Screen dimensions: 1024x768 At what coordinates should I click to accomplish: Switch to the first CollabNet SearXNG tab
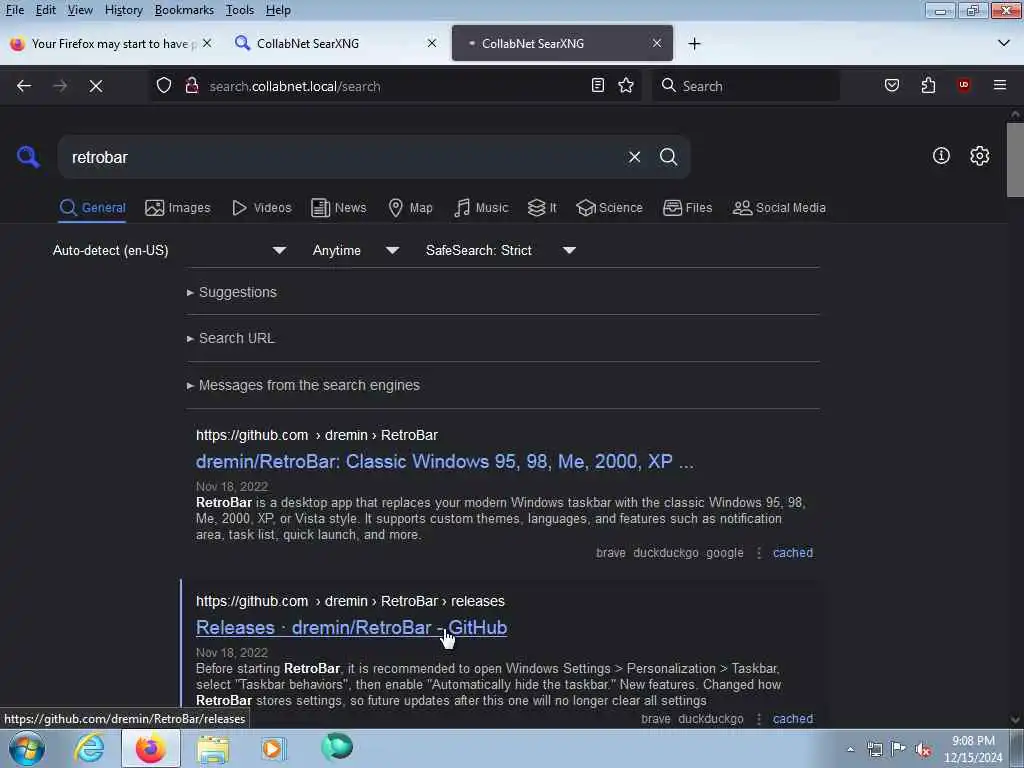tap(336, 43)
